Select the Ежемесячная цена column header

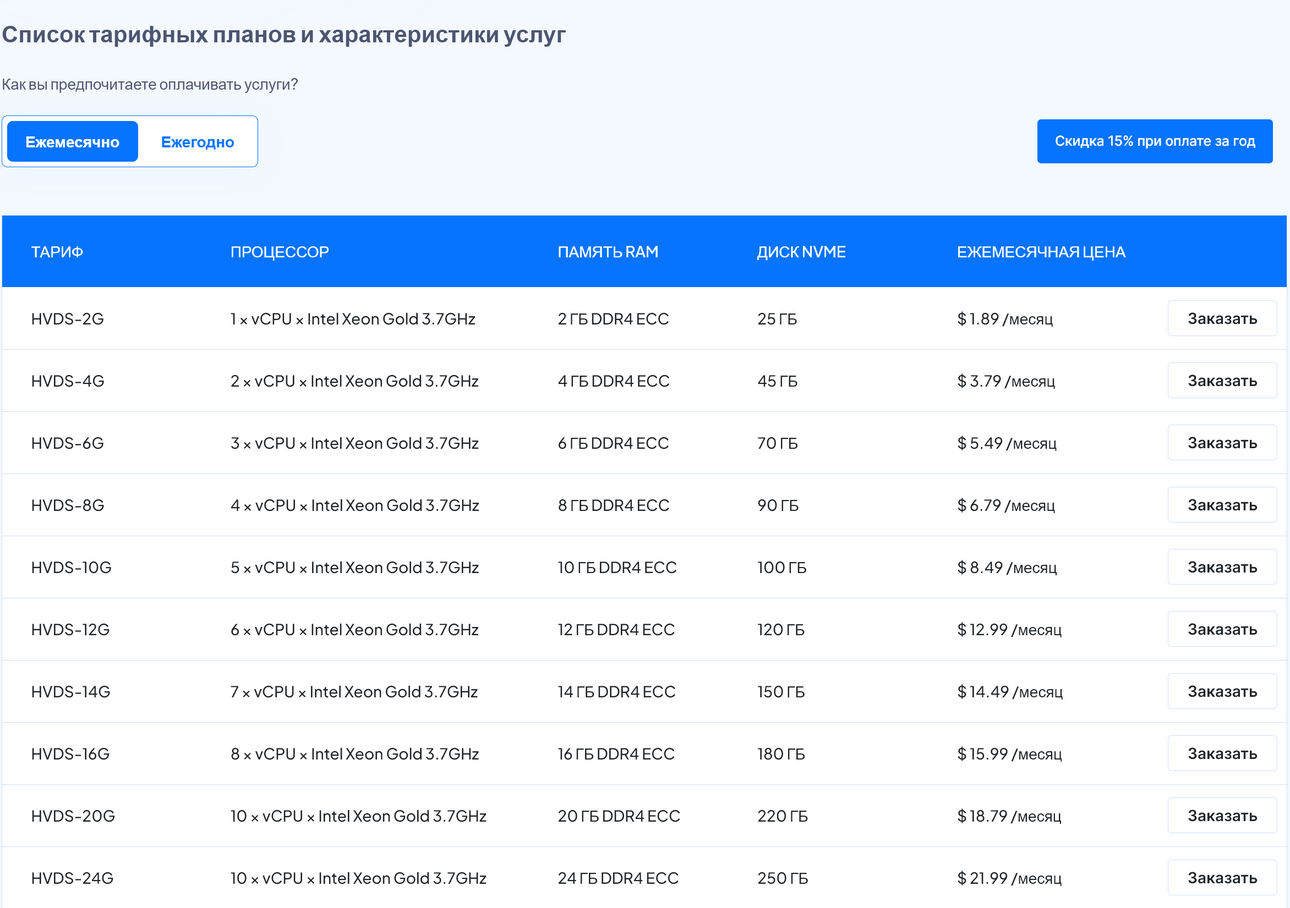click(1041, 252)
